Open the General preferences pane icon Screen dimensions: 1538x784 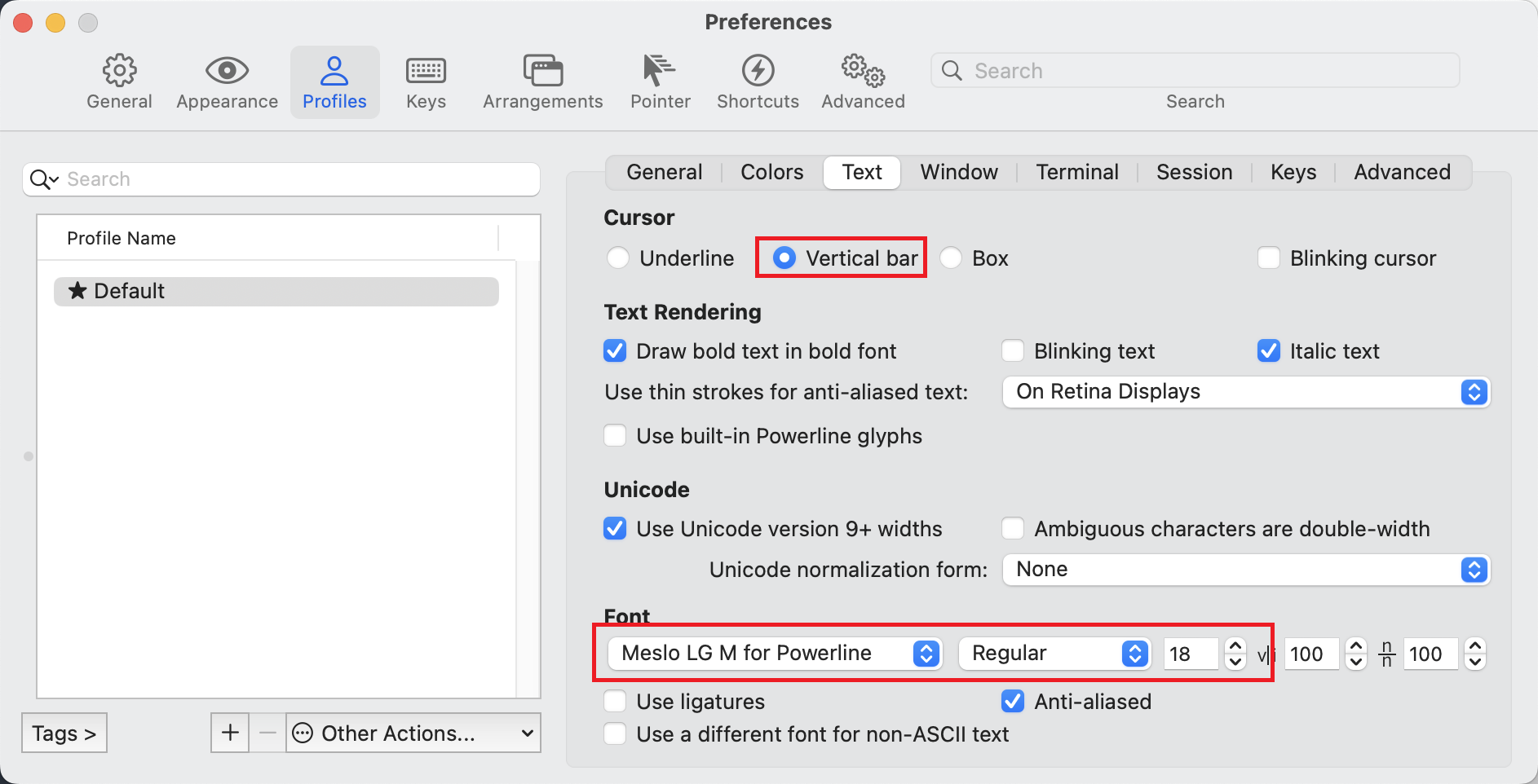pyautogui.click(x=120, y=71)
